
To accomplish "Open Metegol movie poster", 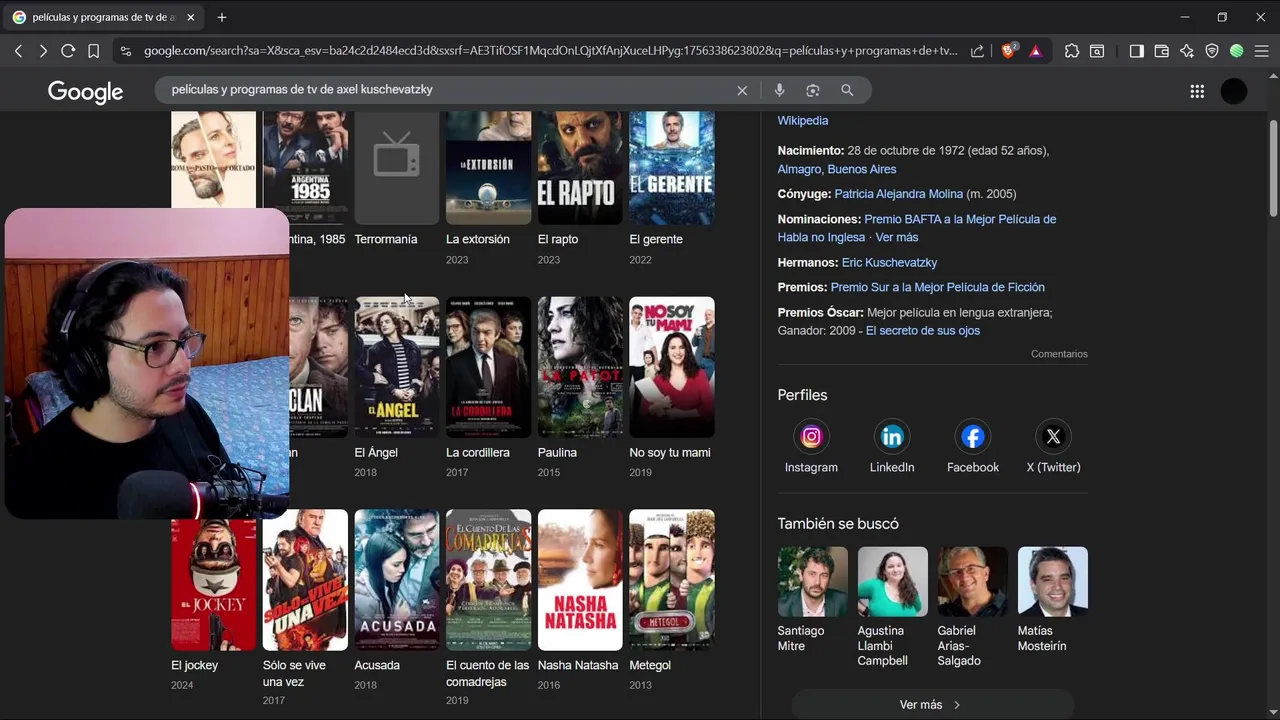I will [x=672, y=580].
